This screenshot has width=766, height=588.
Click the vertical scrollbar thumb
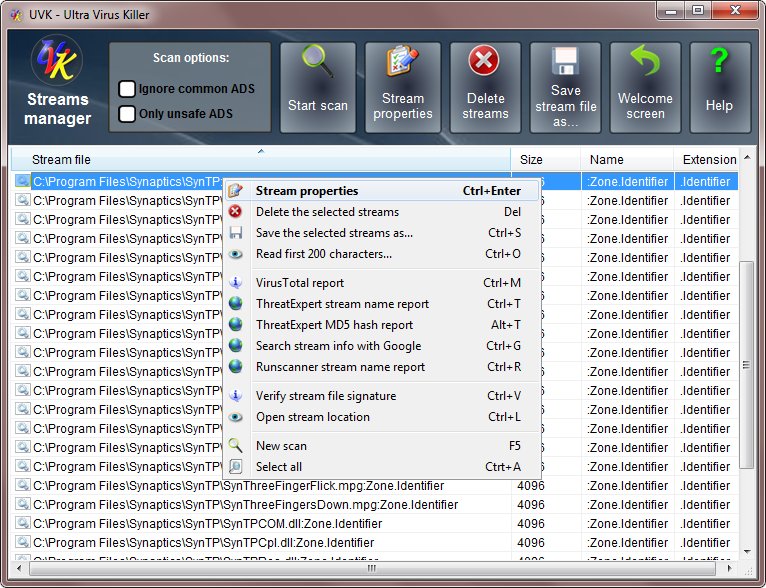click(746, 365)
